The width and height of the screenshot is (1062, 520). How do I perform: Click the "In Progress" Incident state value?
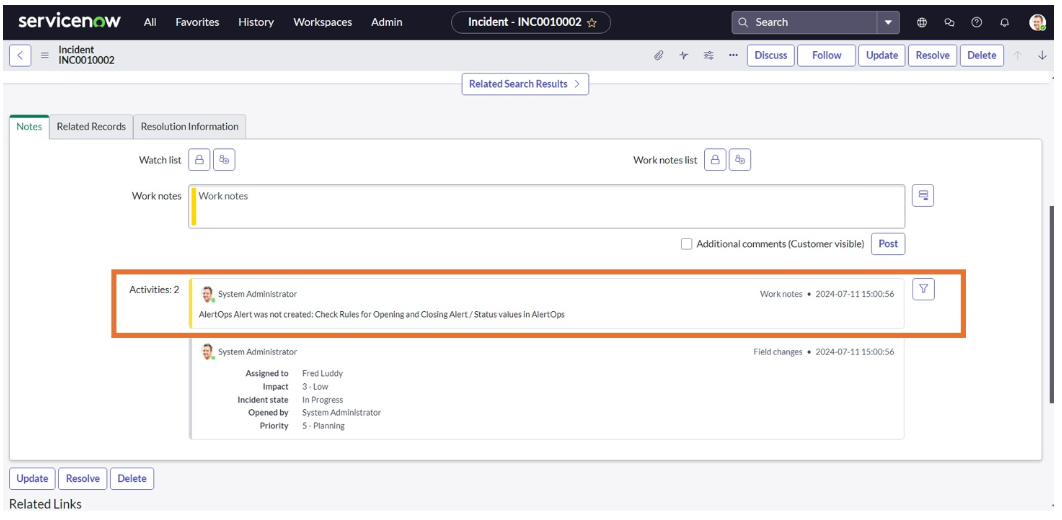tap(322, 399)
